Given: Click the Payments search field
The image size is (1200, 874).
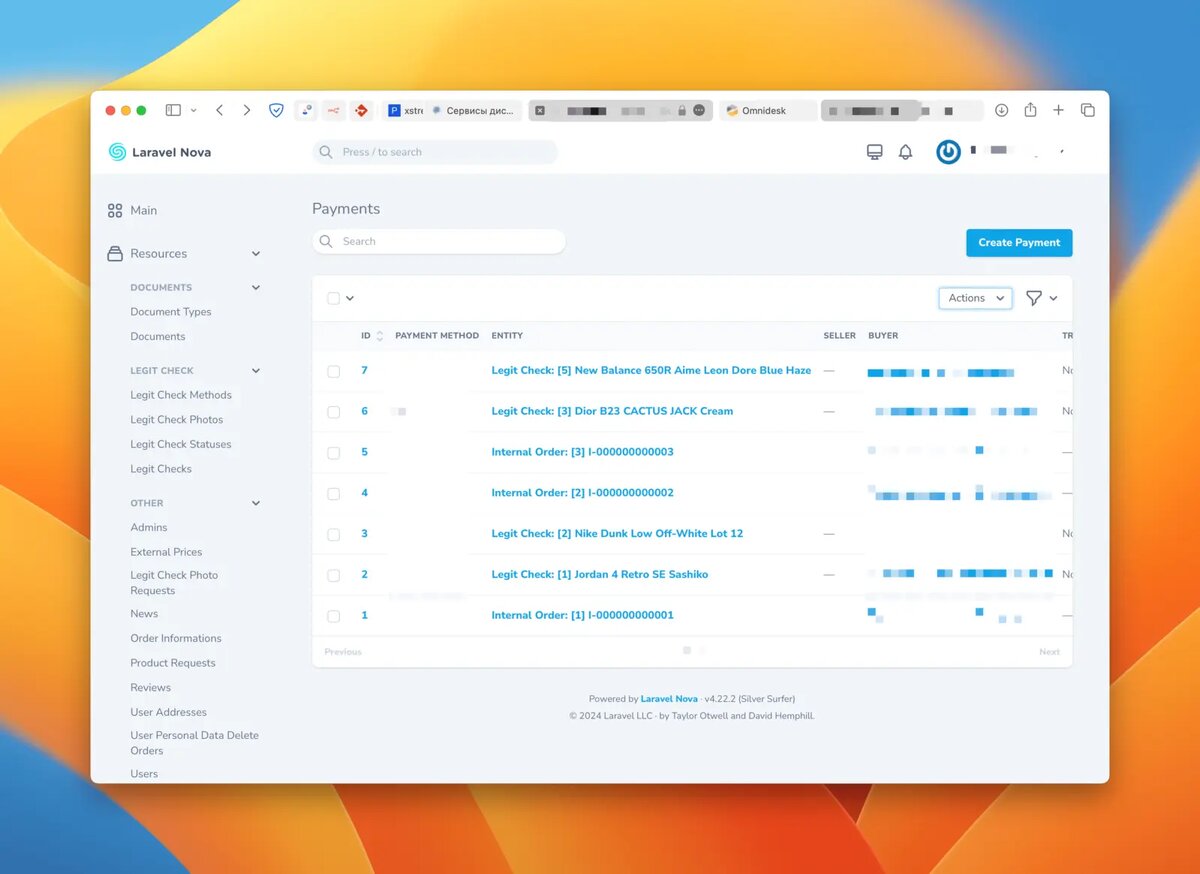Looking at the screenshot, I should (x=439, y=241).
